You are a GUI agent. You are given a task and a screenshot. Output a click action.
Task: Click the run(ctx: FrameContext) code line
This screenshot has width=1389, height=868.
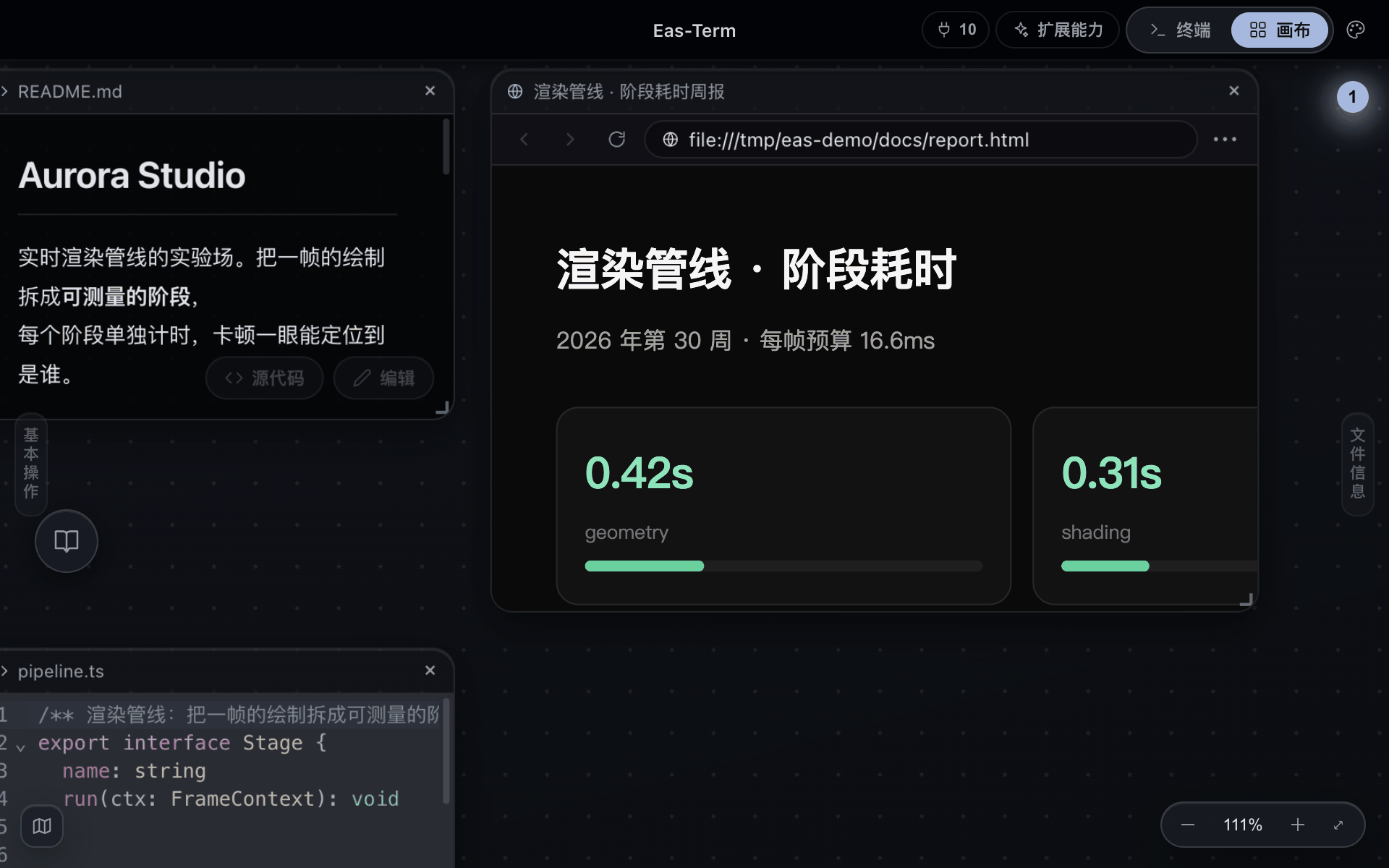coord(231,799)
